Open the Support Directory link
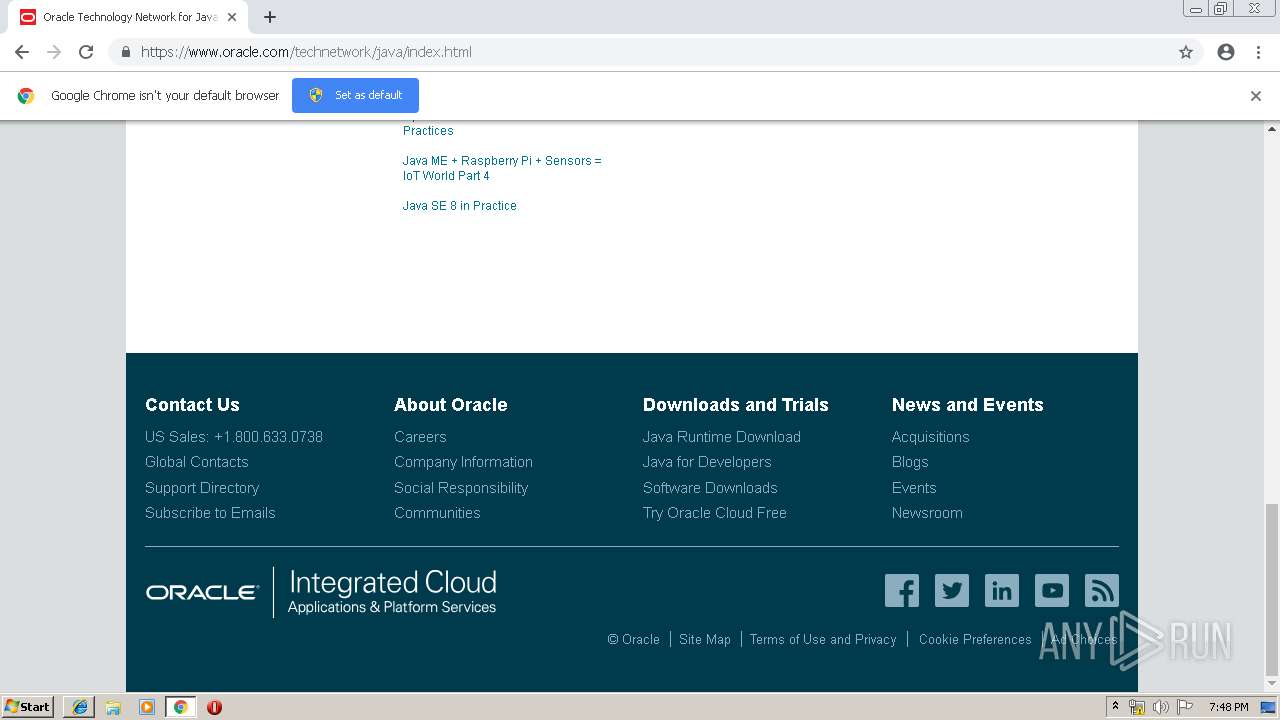Screen dimensions: 1280x720 (x=202, y=488)
